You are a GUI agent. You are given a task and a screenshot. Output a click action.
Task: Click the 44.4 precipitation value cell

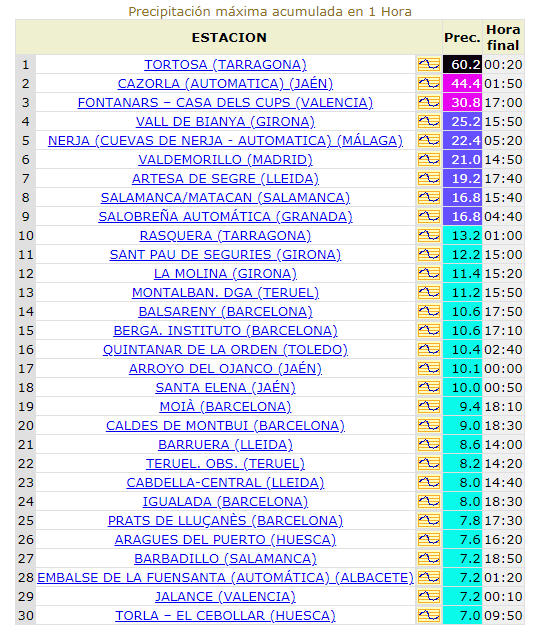point(462,83)
